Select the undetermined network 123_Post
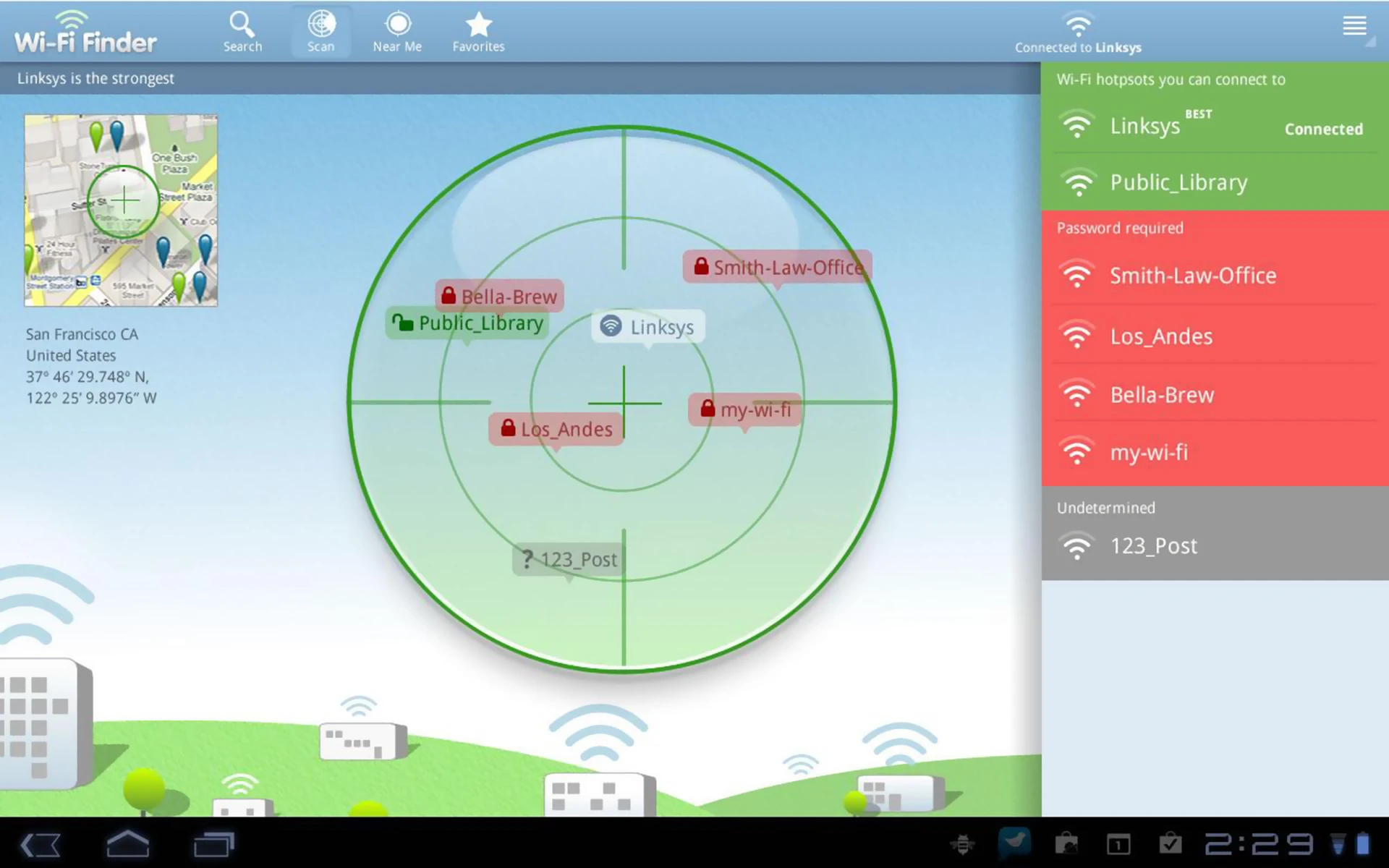Screen dimensions: 1389x868 [x=1153, y=546]
